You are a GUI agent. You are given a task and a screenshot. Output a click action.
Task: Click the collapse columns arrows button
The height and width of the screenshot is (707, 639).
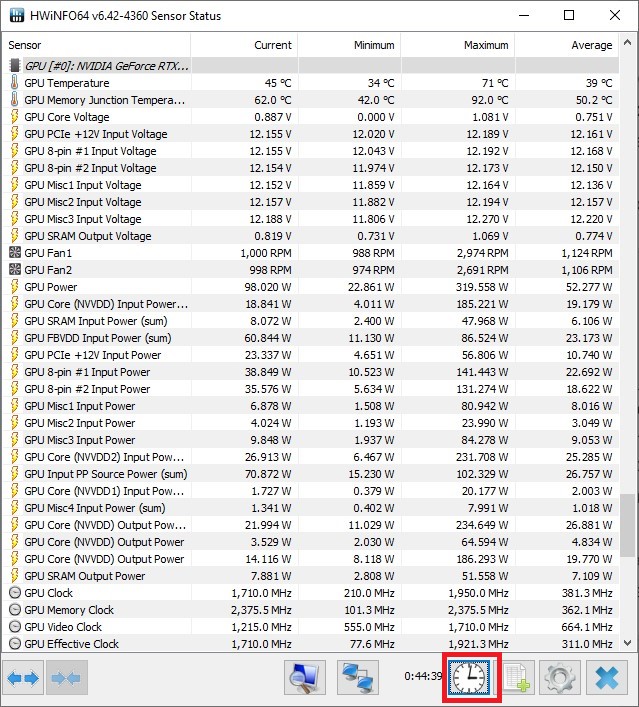click(x=67, y=678)
